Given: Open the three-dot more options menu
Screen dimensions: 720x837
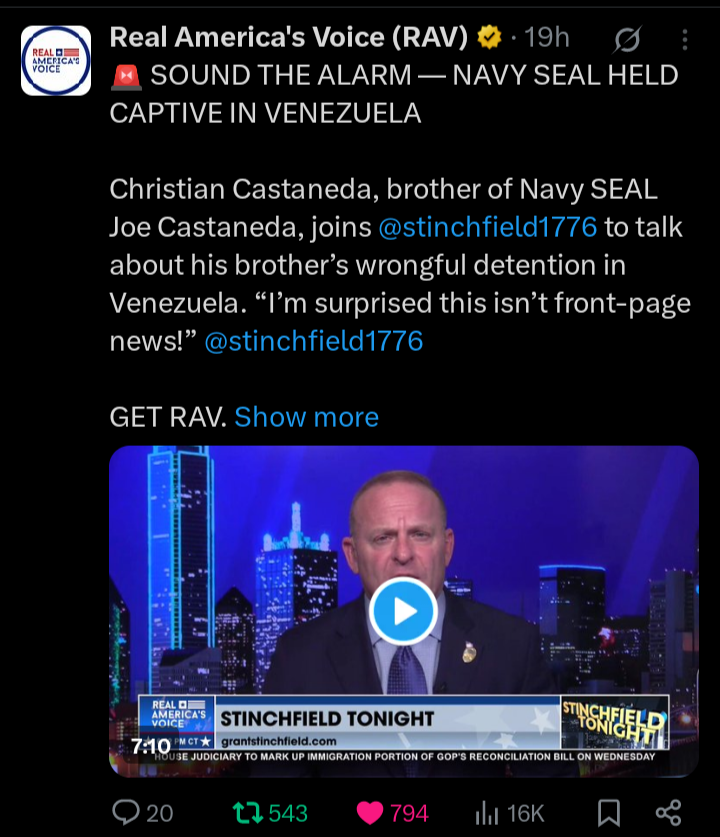Looking at the screenshot, I should (685, 40).
